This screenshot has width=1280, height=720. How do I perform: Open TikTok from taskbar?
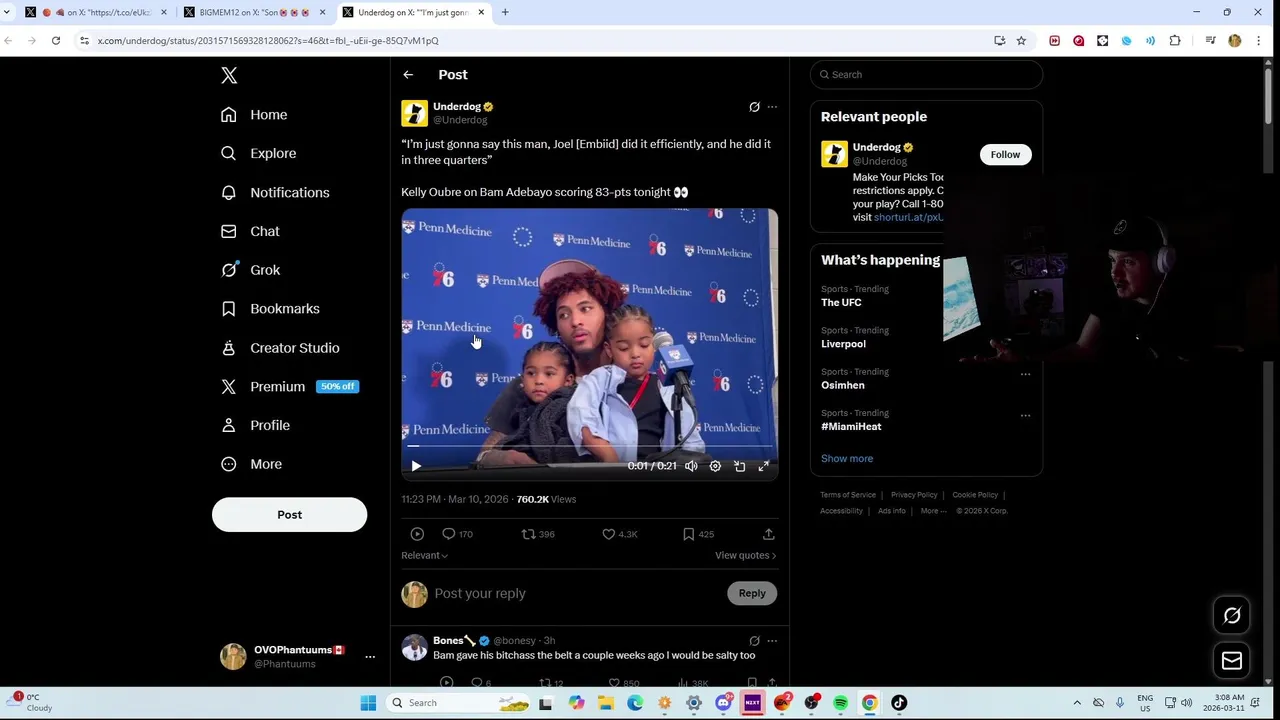[x=898, y=703]
